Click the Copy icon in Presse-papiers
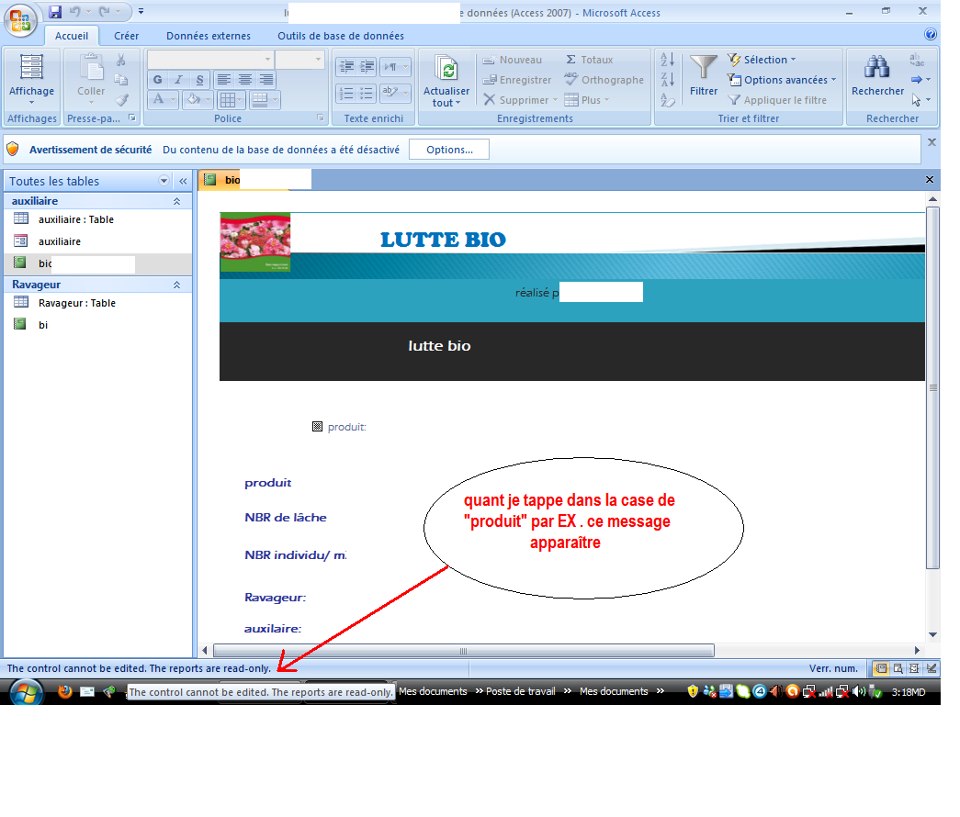This screenshot has width=960, height=817. pos(121,80)
